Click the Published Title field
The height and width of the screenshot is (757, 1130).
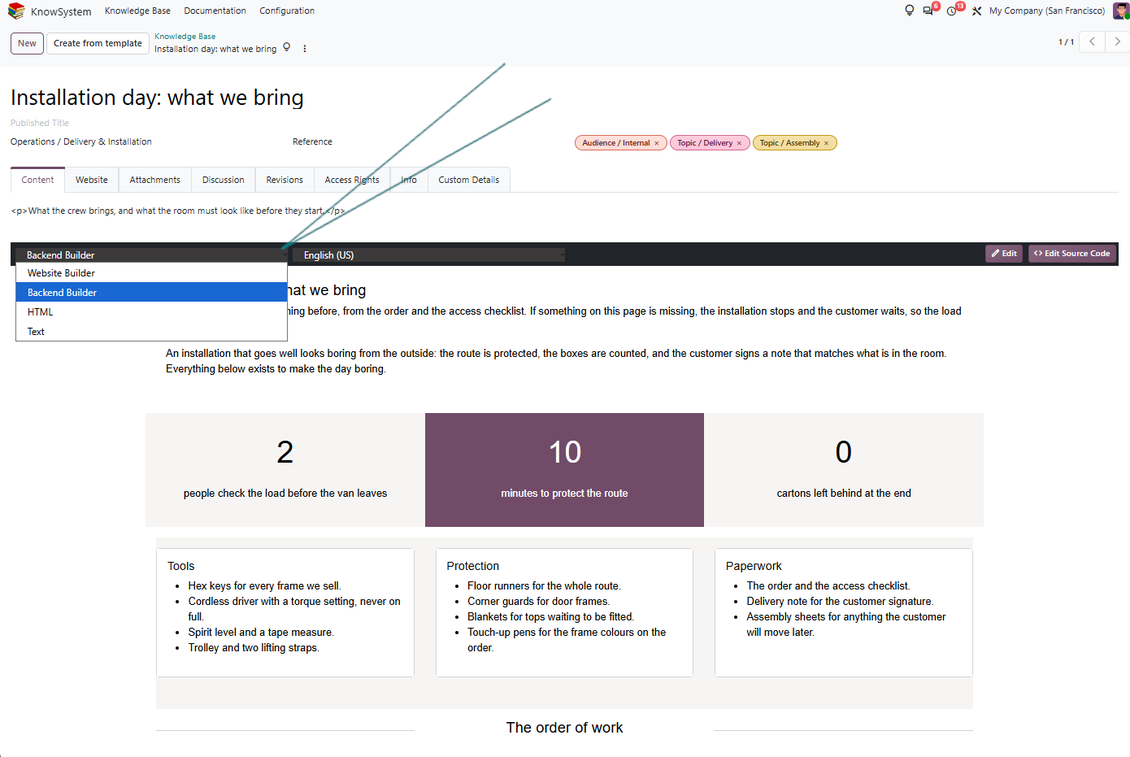point(40,123)
